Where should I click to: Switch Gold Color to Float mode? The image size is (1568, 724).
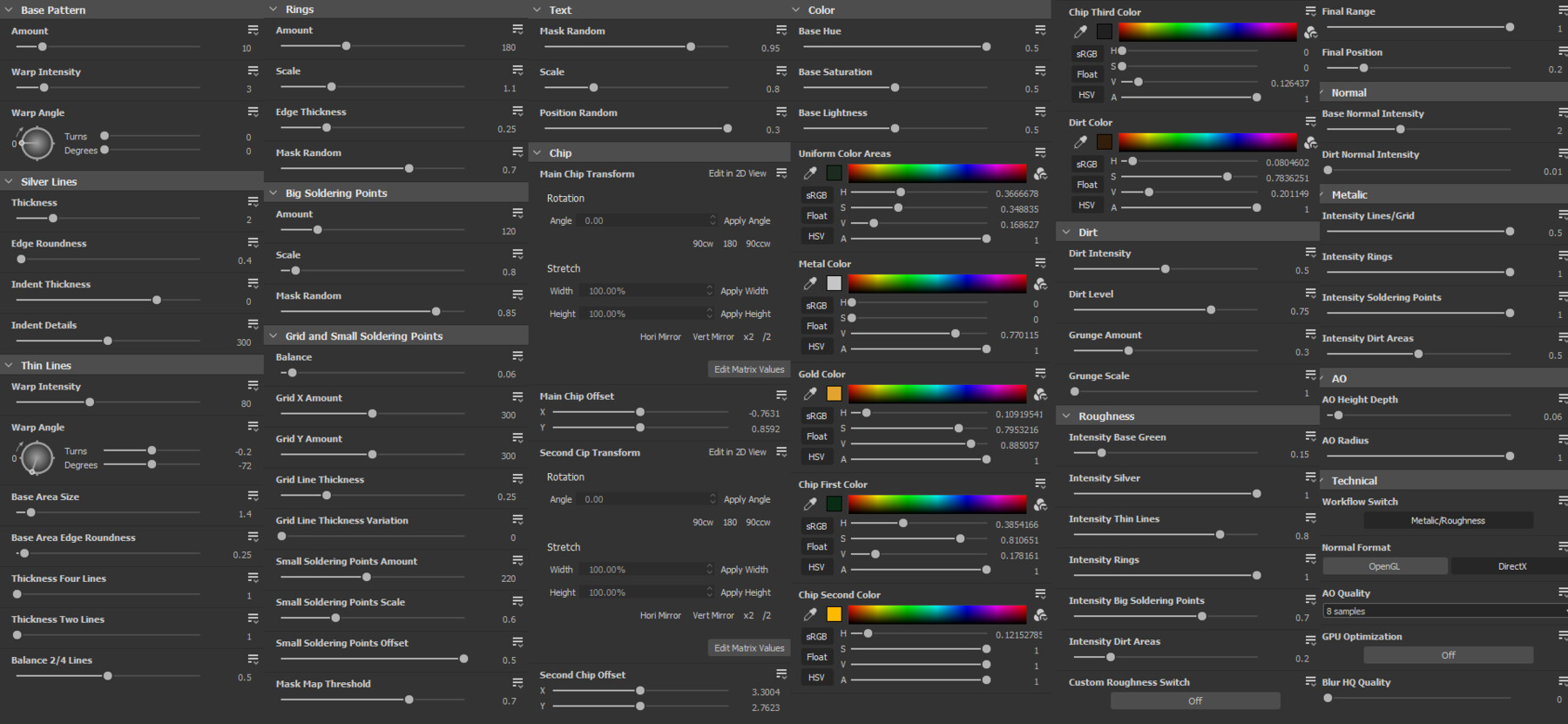816,436
